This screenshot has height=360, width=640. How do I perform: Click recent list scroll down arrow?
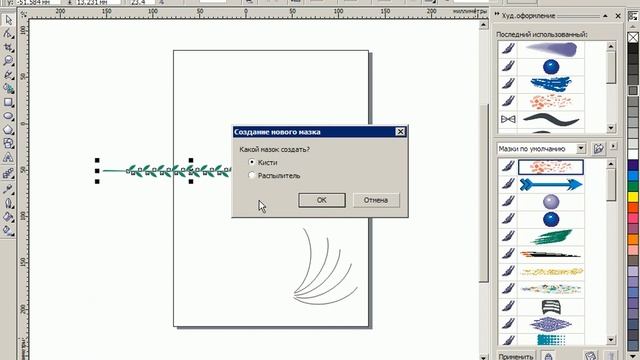(611, 128)
